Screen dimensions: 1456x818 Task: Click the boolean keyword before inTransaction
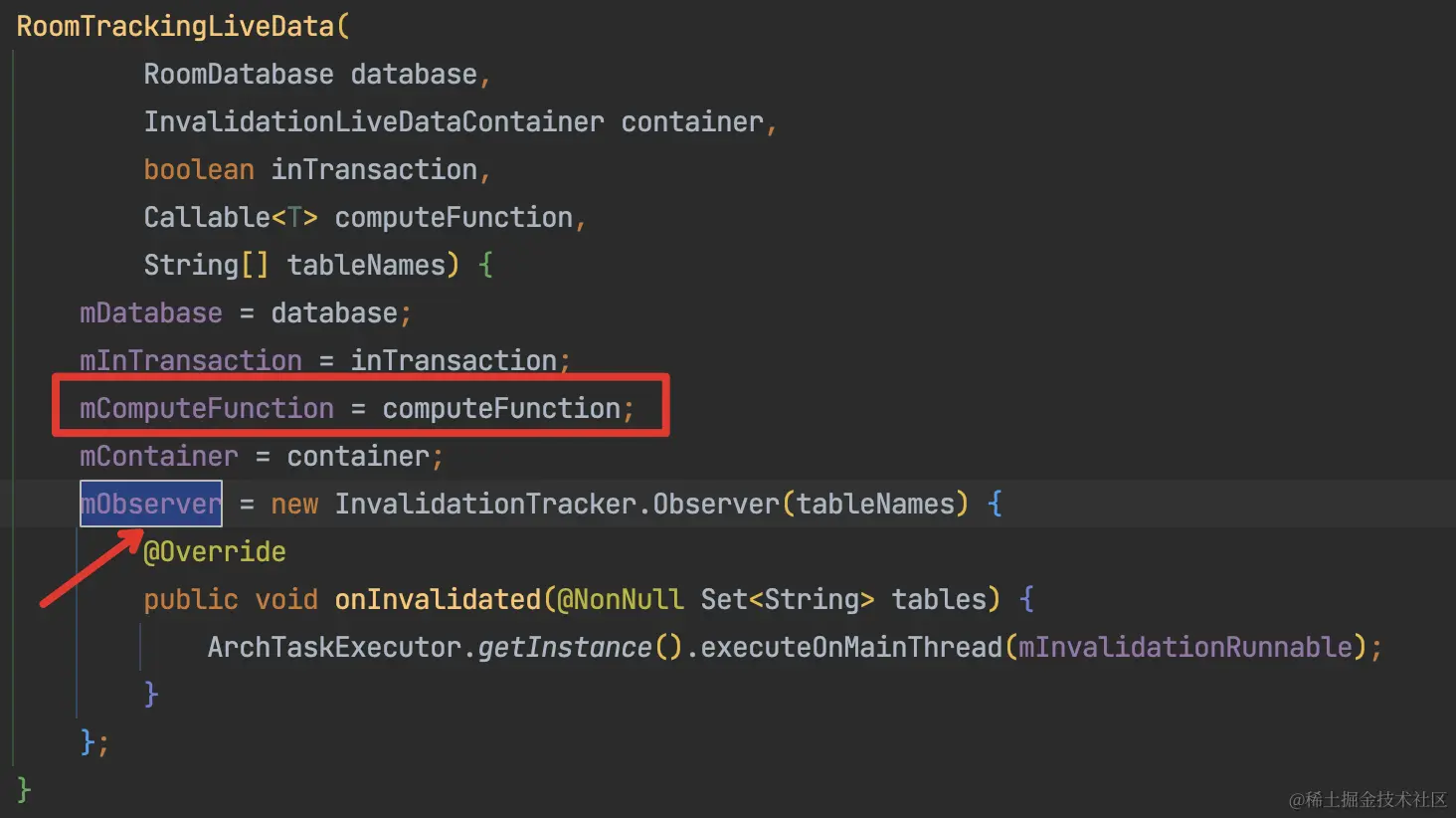pyautogui.click(x=199, y=169)
